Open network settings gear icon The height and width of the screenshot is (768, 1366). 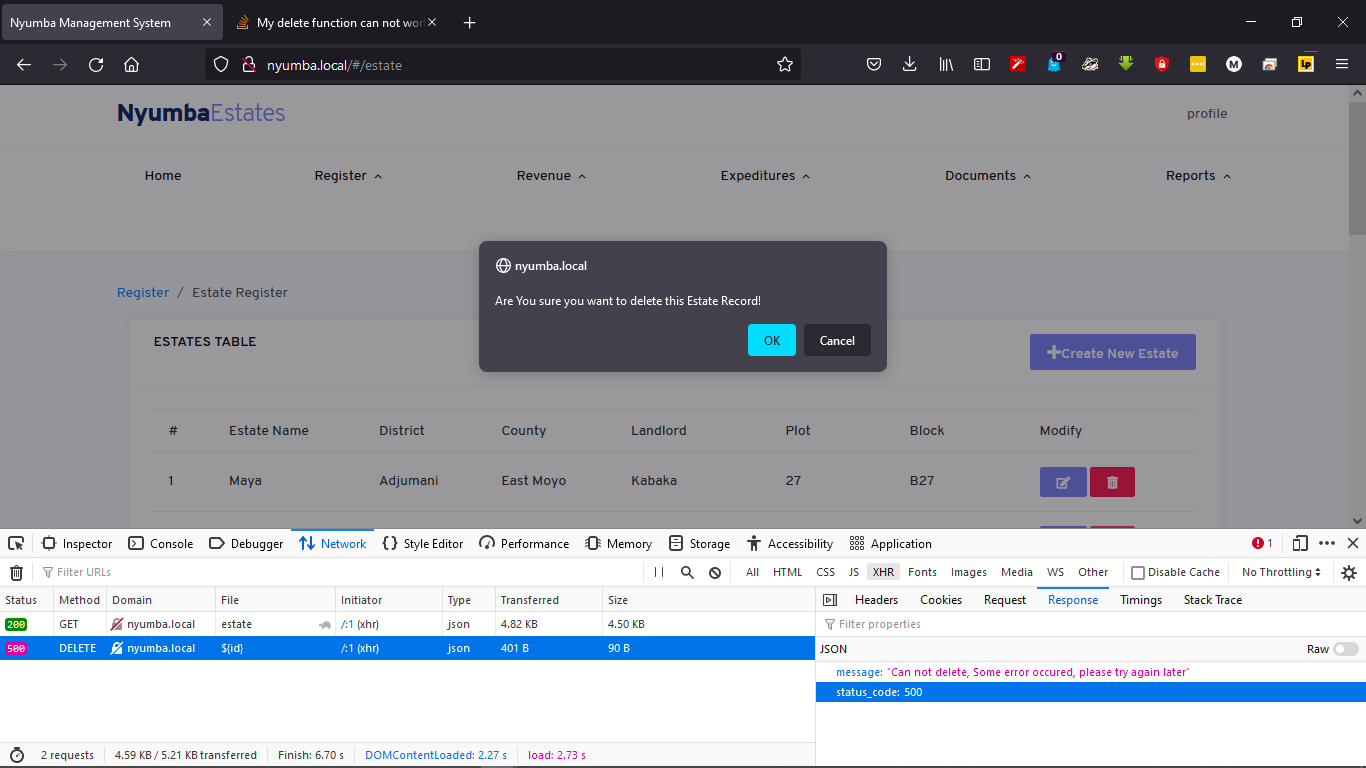coord(1349,573)
